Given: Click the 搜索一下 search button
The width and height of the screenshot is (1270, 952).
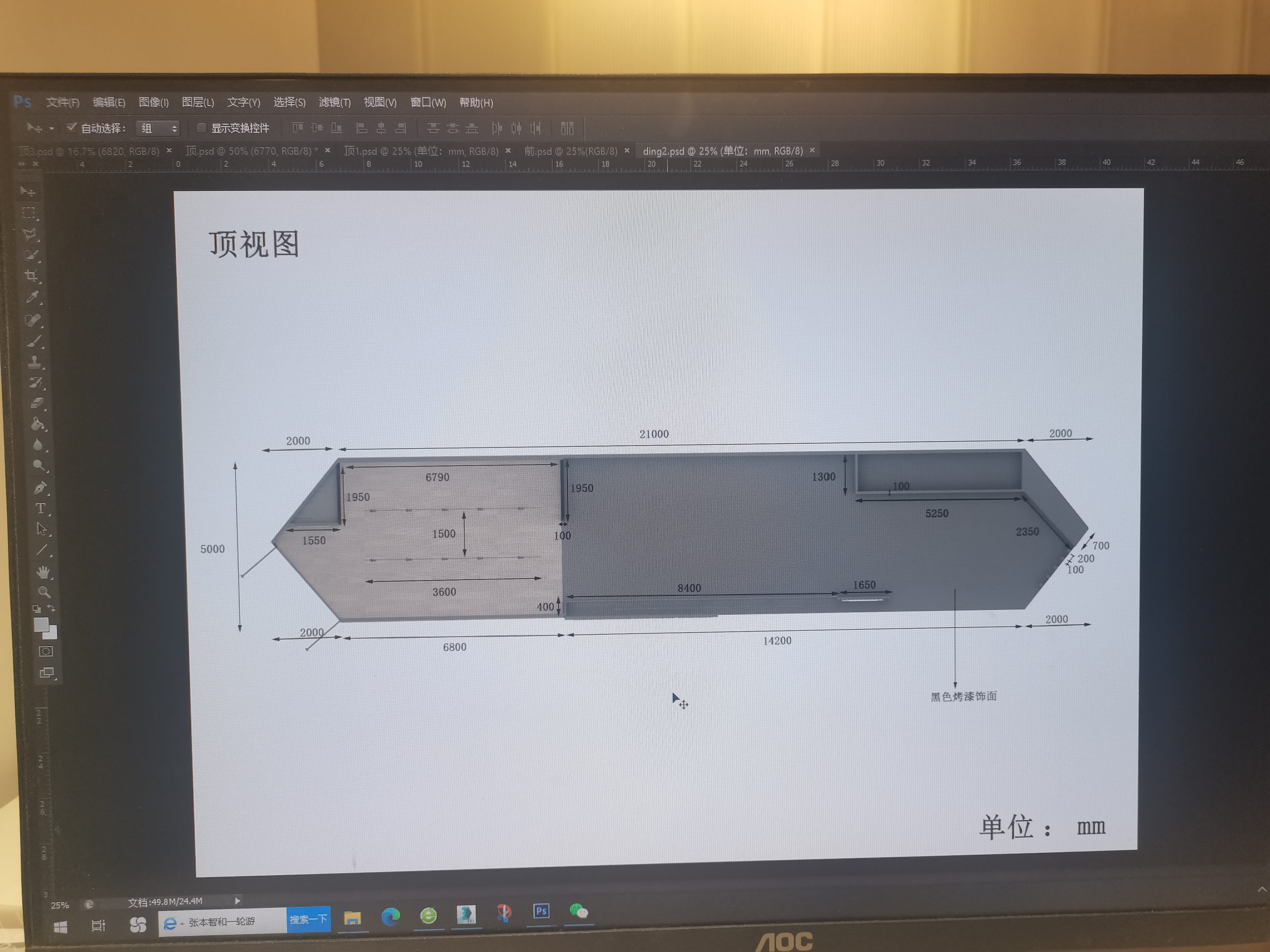Looking at the screenshot, I should [x=308, y=919].
